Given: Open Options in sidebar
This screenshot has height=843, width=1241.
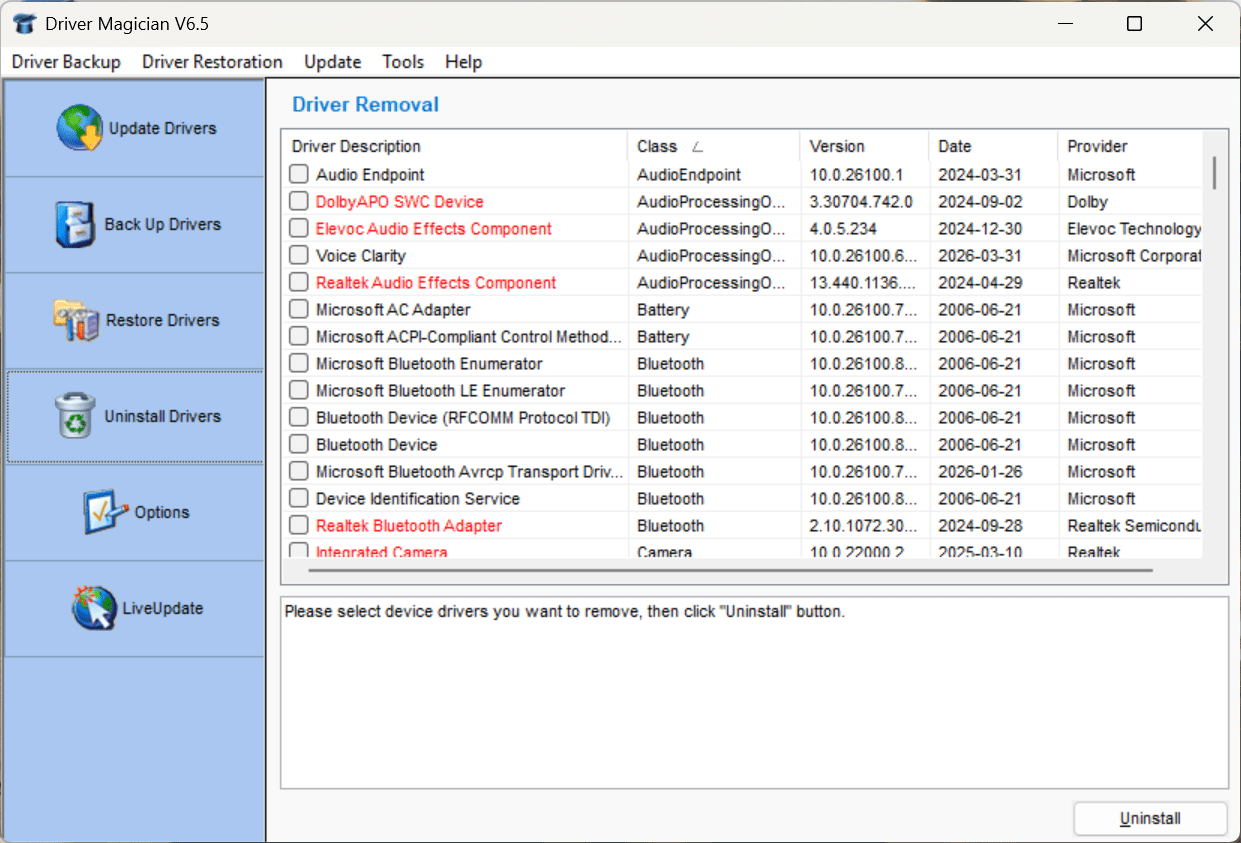Looking at the screenshot, I should [135, 513].
